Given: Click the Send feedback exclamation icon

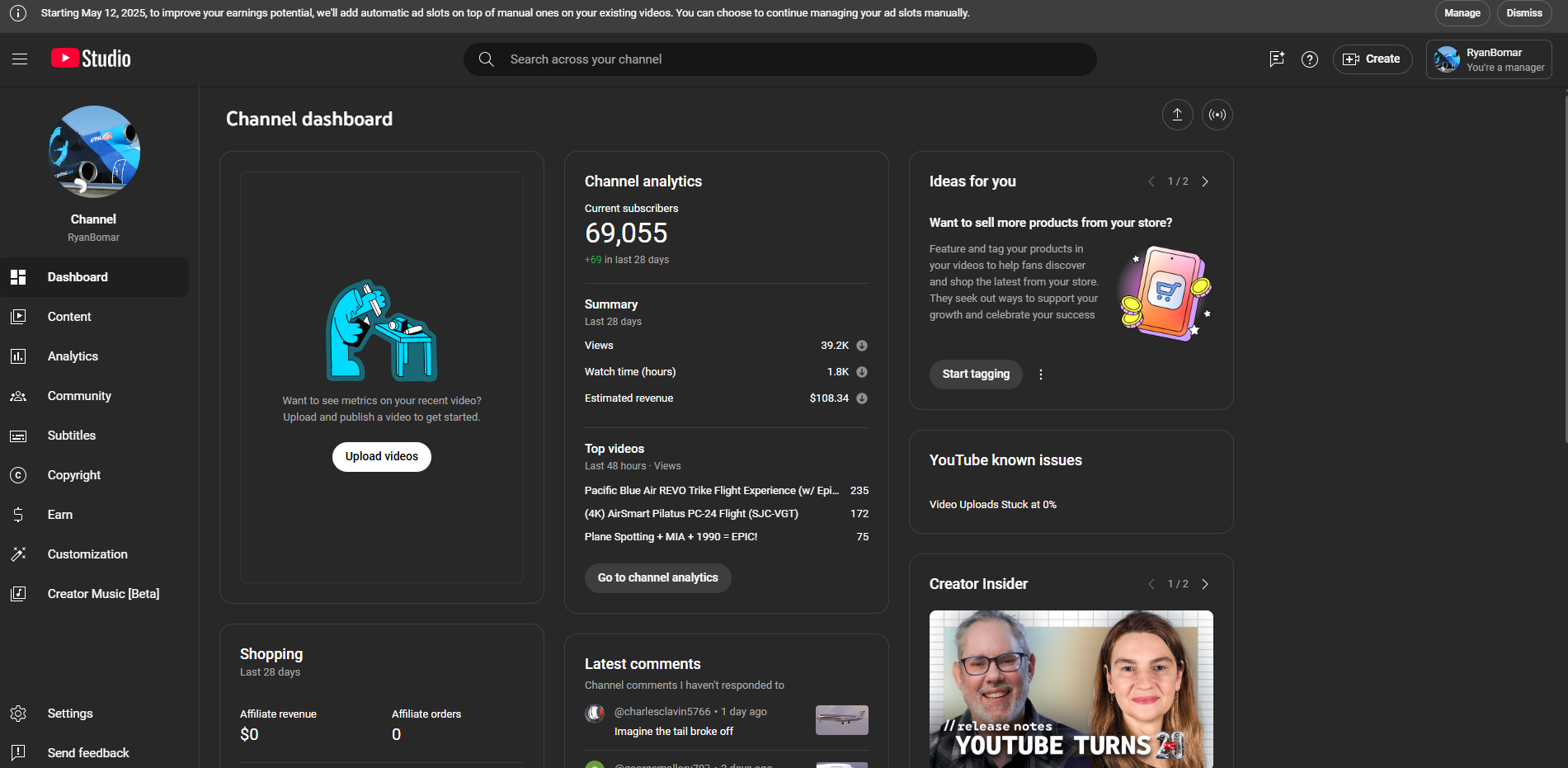Looking at the screenshot, I should 18,752.
